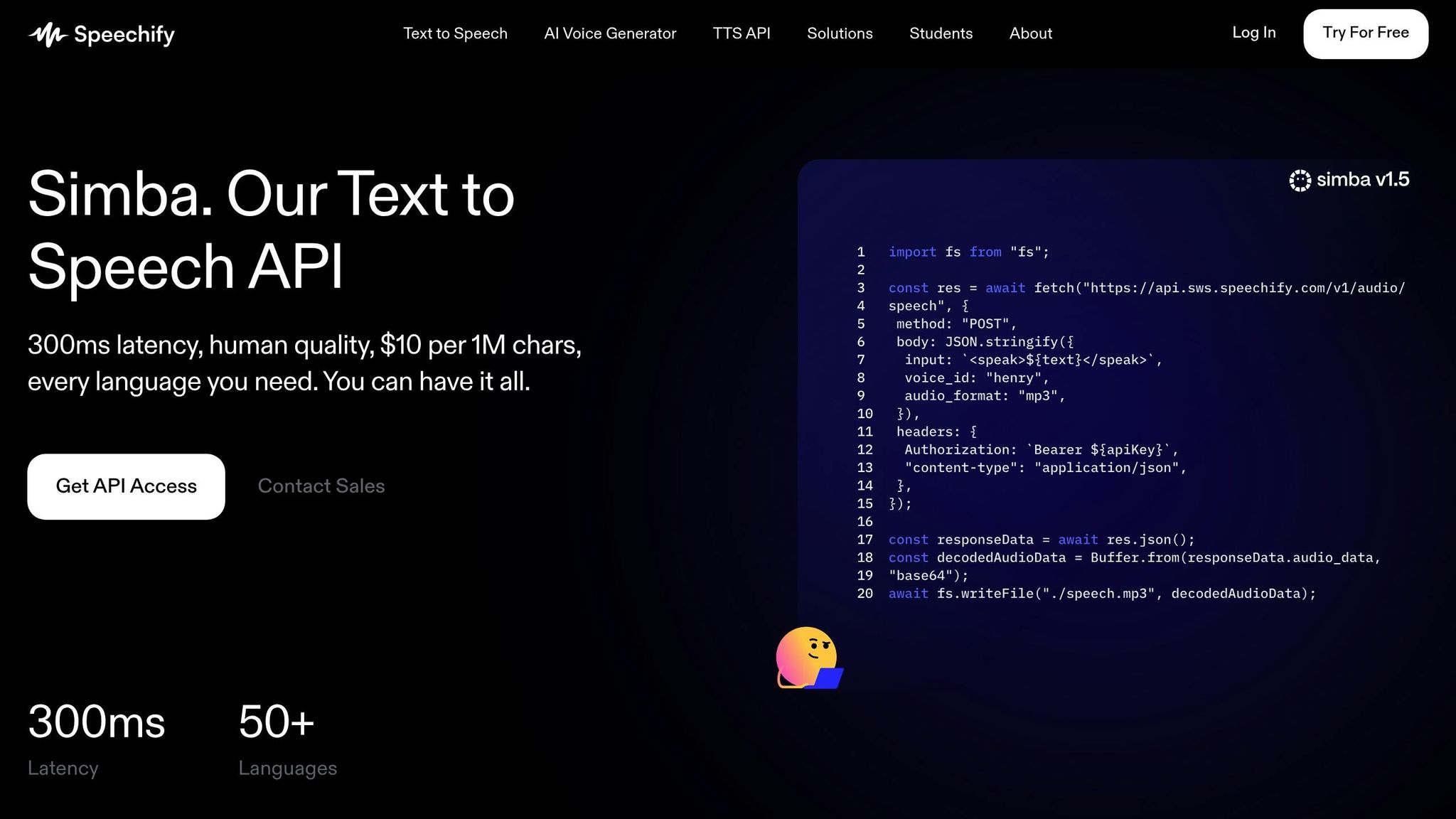Click the simba v1.5 label

pyautogui.click(x=1362, y=180)
